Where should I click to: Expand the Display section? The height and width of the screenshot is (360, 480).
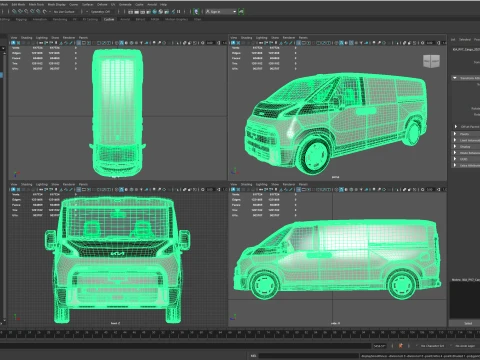(455, 146)
